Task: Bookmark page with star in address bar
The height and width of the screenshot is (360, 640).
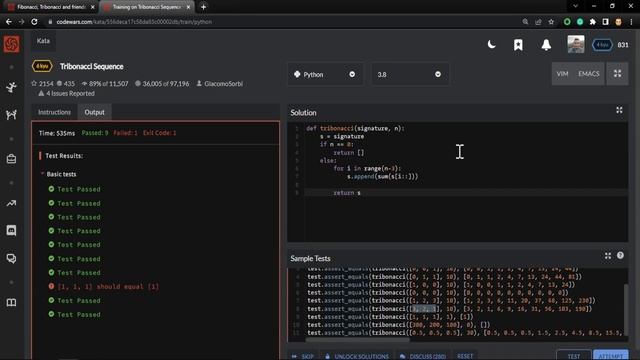Action: 551,22
